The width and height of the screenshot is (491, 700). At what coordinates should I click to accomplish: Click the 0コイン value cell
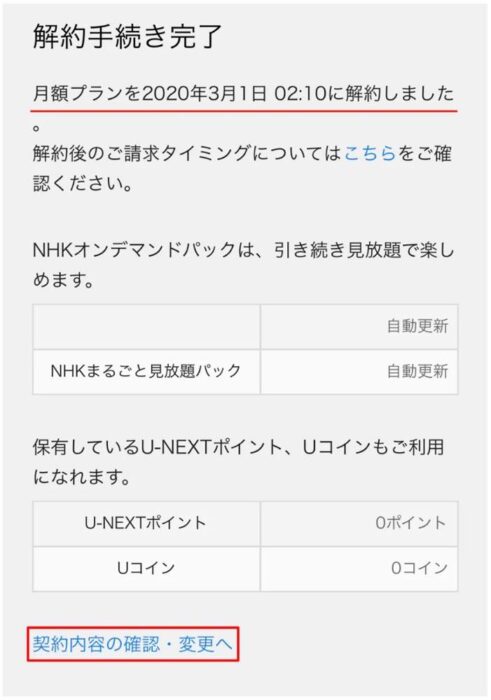[359, 568]
